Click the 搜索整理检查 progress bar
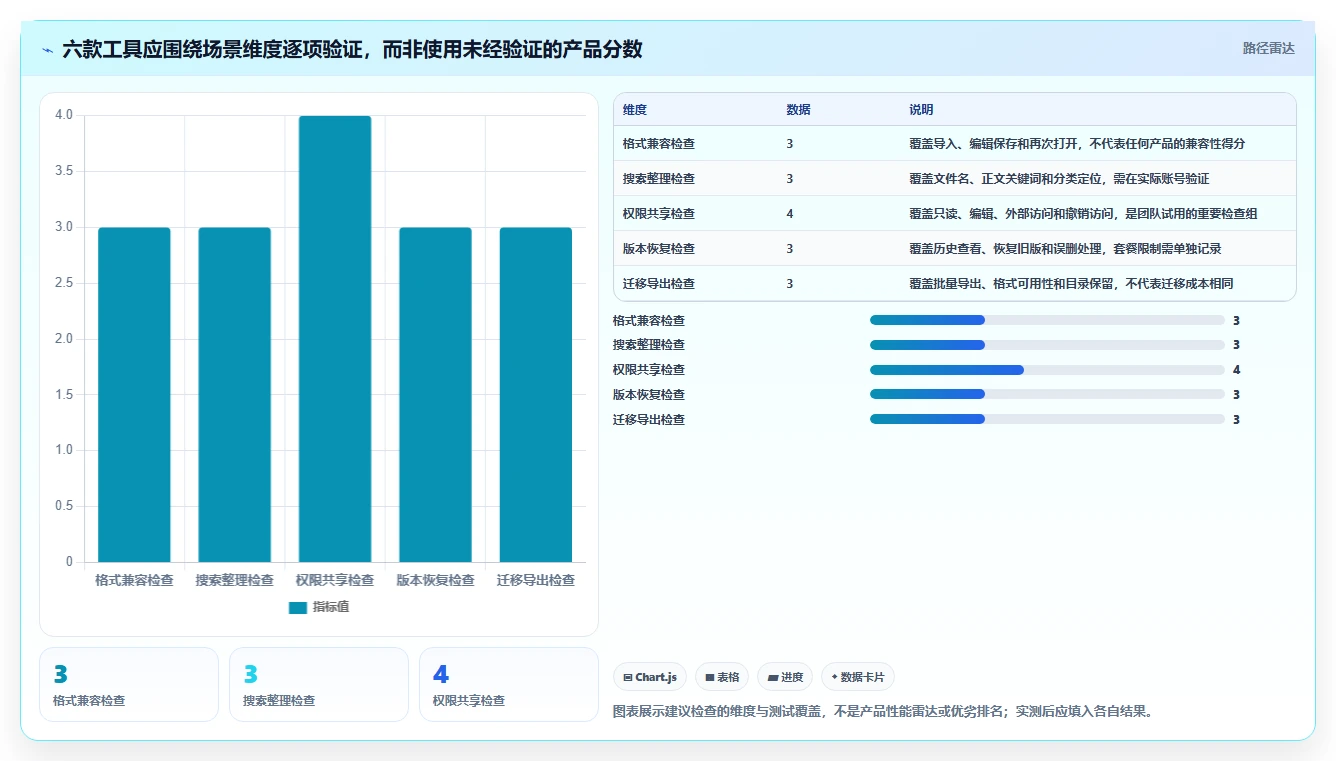This screenshot has height=761, width=1336. [1047, 345]
